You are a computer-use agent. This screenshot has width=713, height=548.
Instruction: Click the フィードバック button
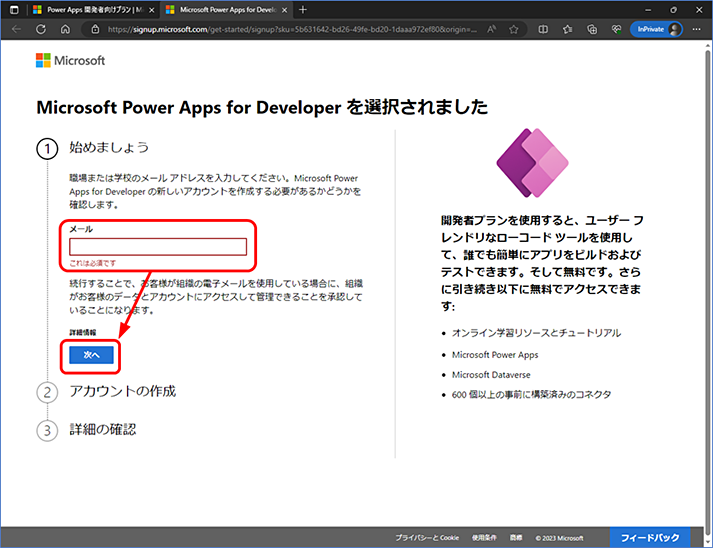[650, 538]
